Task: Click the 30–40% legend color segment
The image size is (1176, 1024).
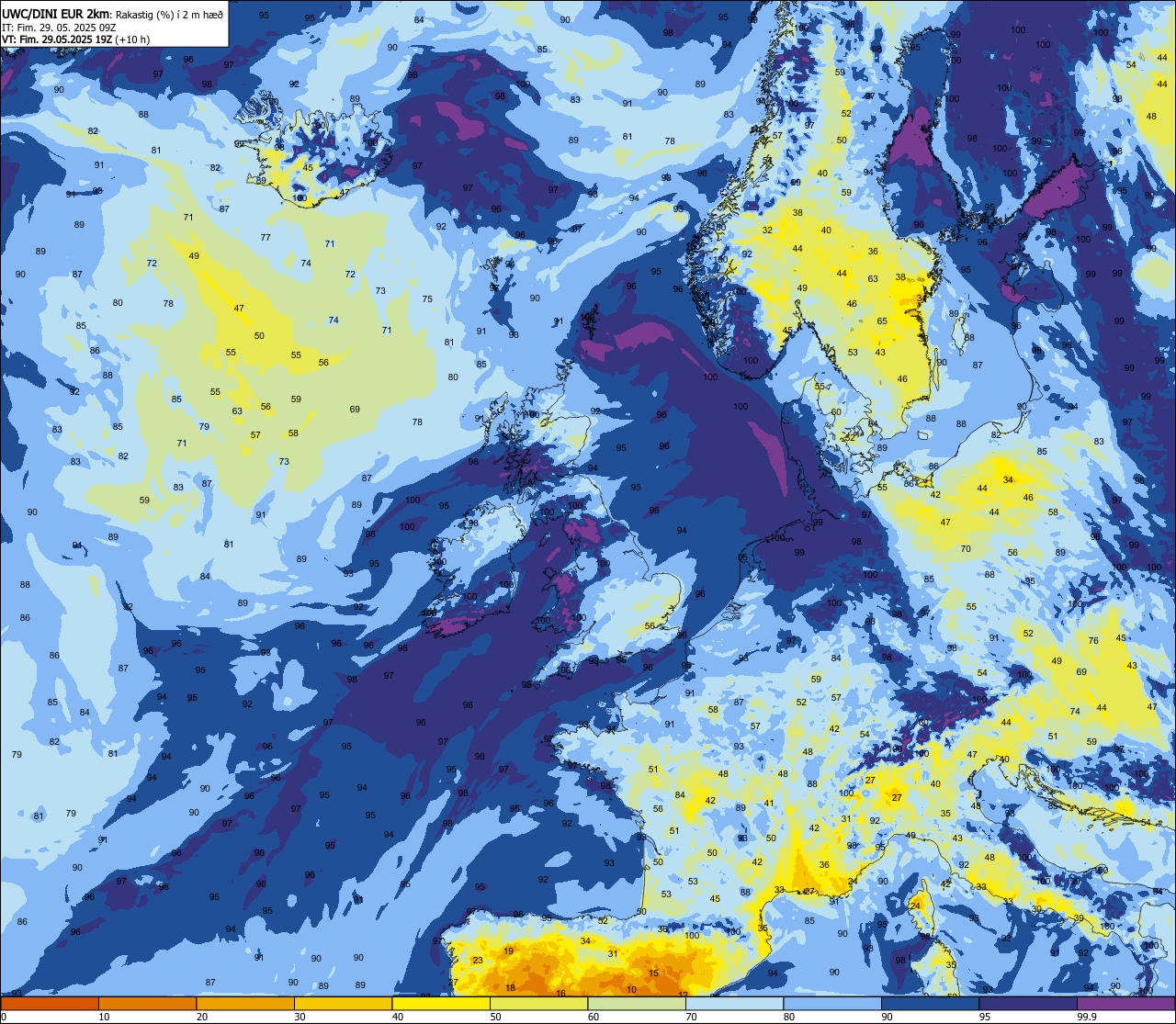Action: click(x=343, y=1004)
